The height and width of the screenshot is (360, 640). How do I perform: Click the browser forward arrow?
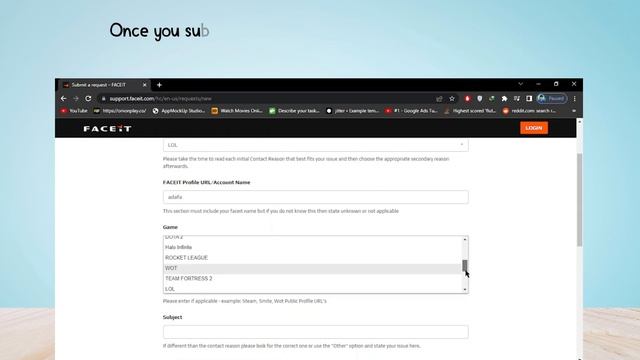pos(76,98)
